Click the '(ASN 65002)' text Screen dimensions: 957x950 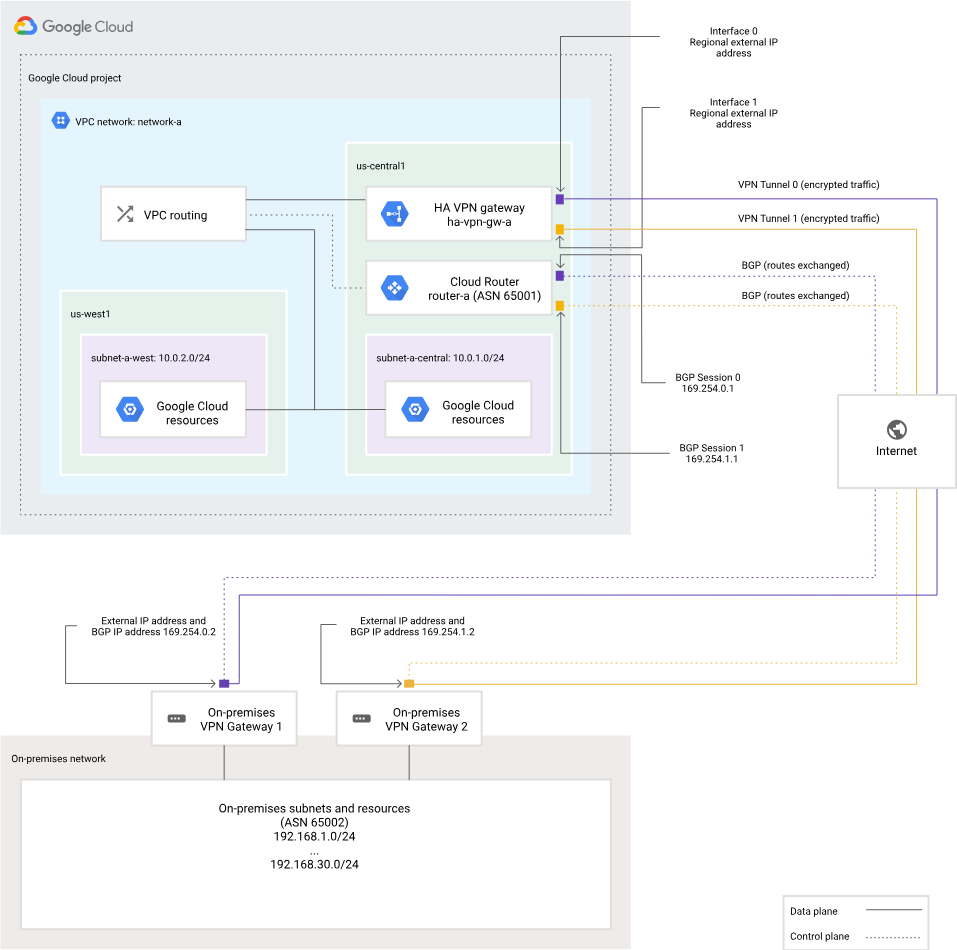314,822
